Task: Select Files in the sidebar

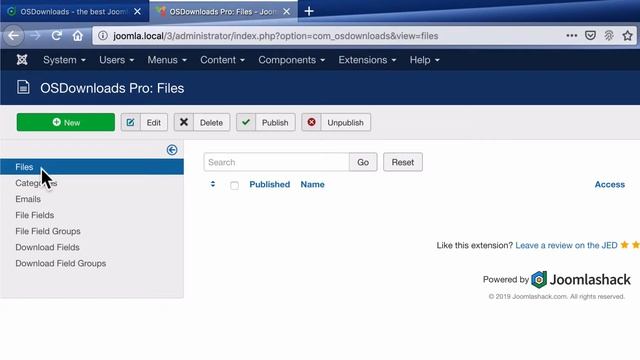Action: pyautogui.click(x=92, y=167)
